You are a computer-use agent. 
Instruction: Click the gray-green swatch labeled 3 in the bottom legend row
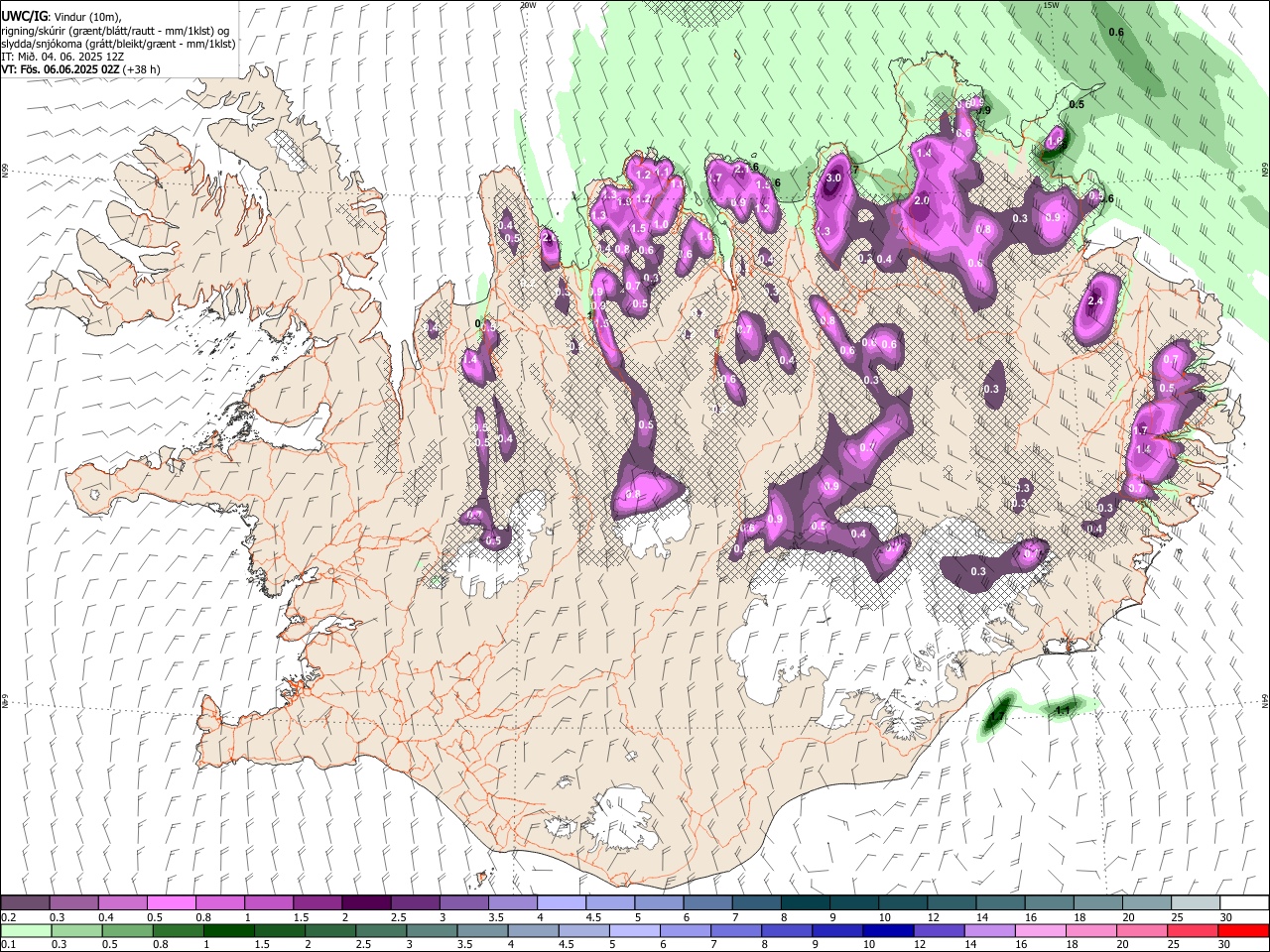[432, 930]
